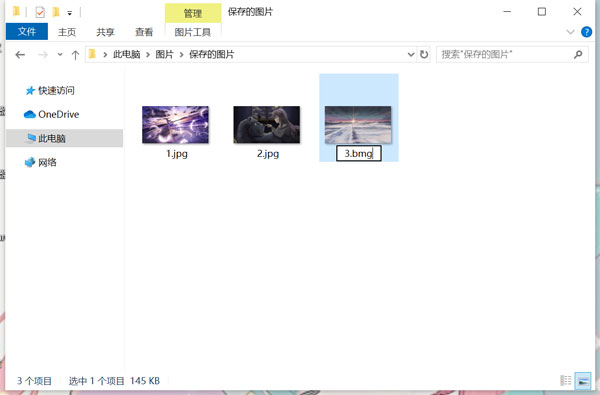Minimize the 保存的图片 window
This screenshot has height=395, width=600.
[507, 12]
